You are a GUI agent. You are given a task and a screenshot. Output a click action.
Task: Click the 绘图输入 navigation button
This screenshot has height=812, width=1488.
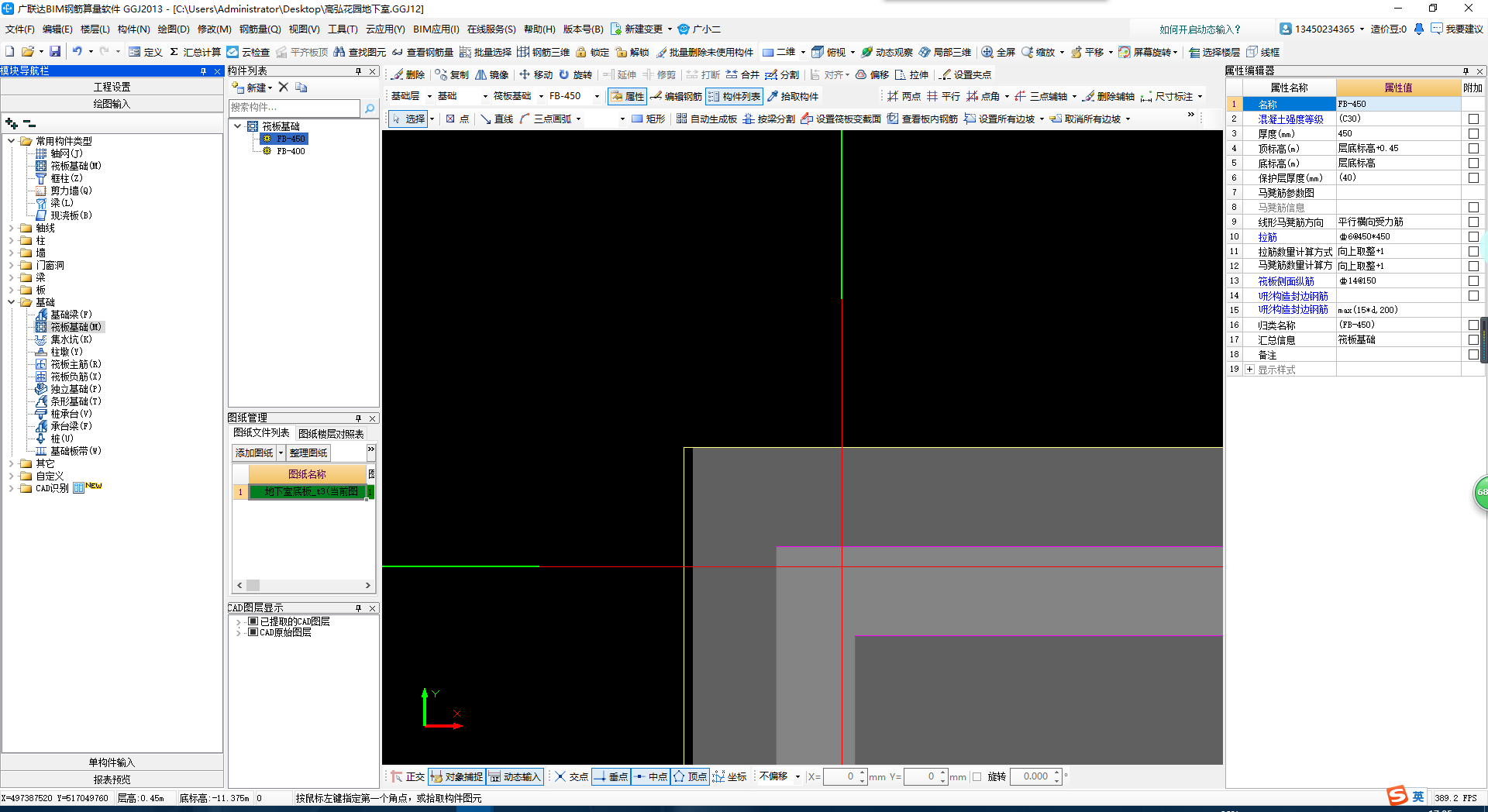pyautogui.click(x=112, y=104)
